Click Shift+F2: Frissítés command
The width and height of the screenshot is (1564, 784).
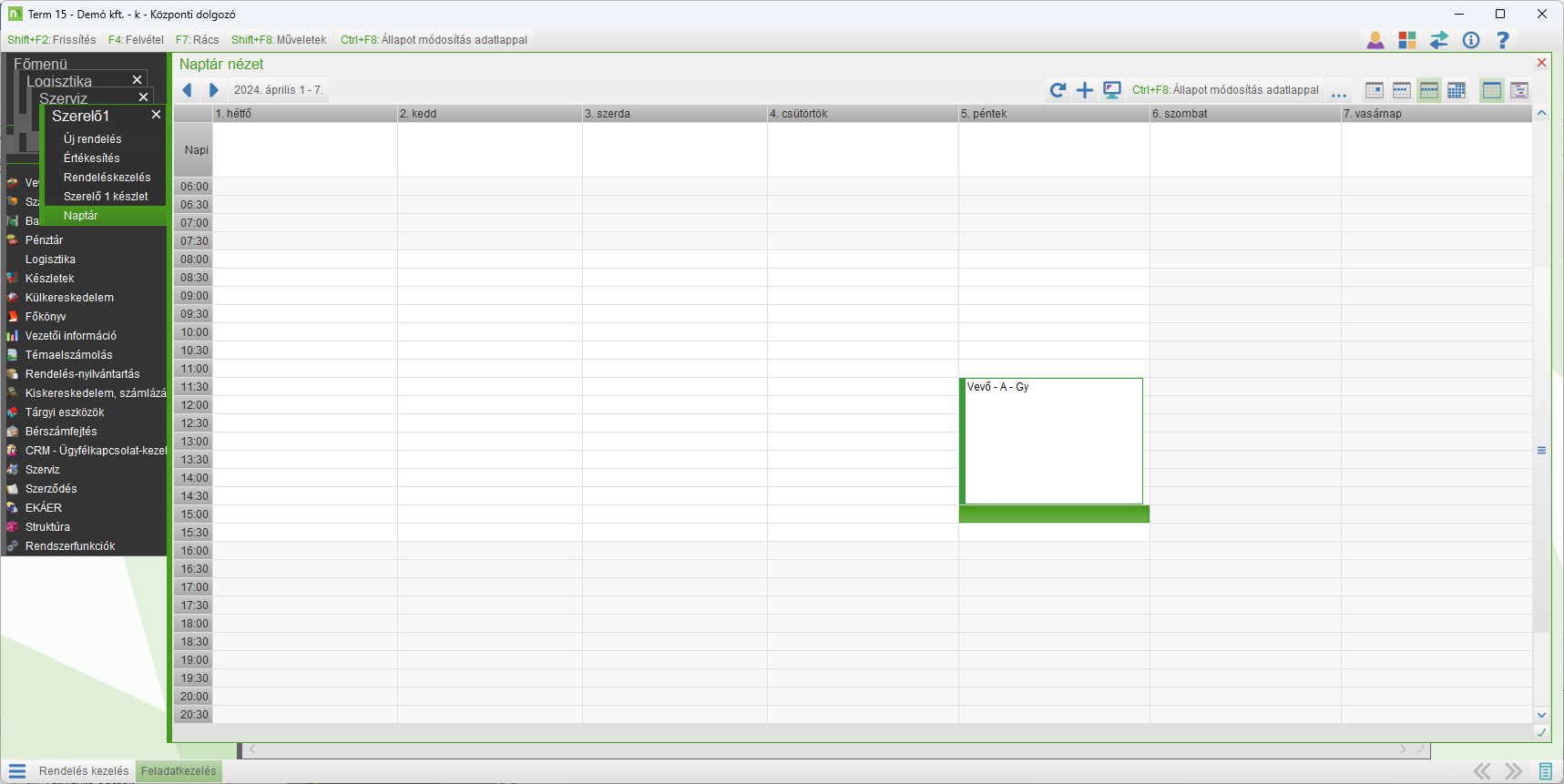coord(52,40)
